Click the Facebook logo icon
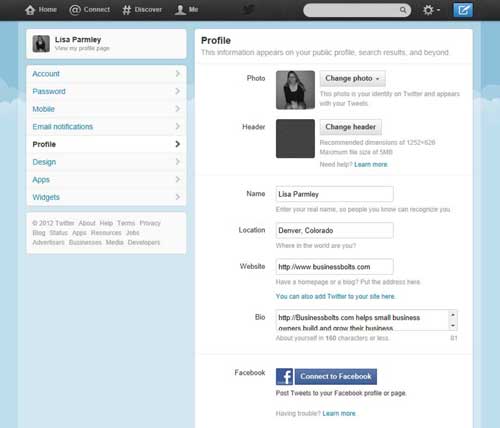 click(284, 377)
